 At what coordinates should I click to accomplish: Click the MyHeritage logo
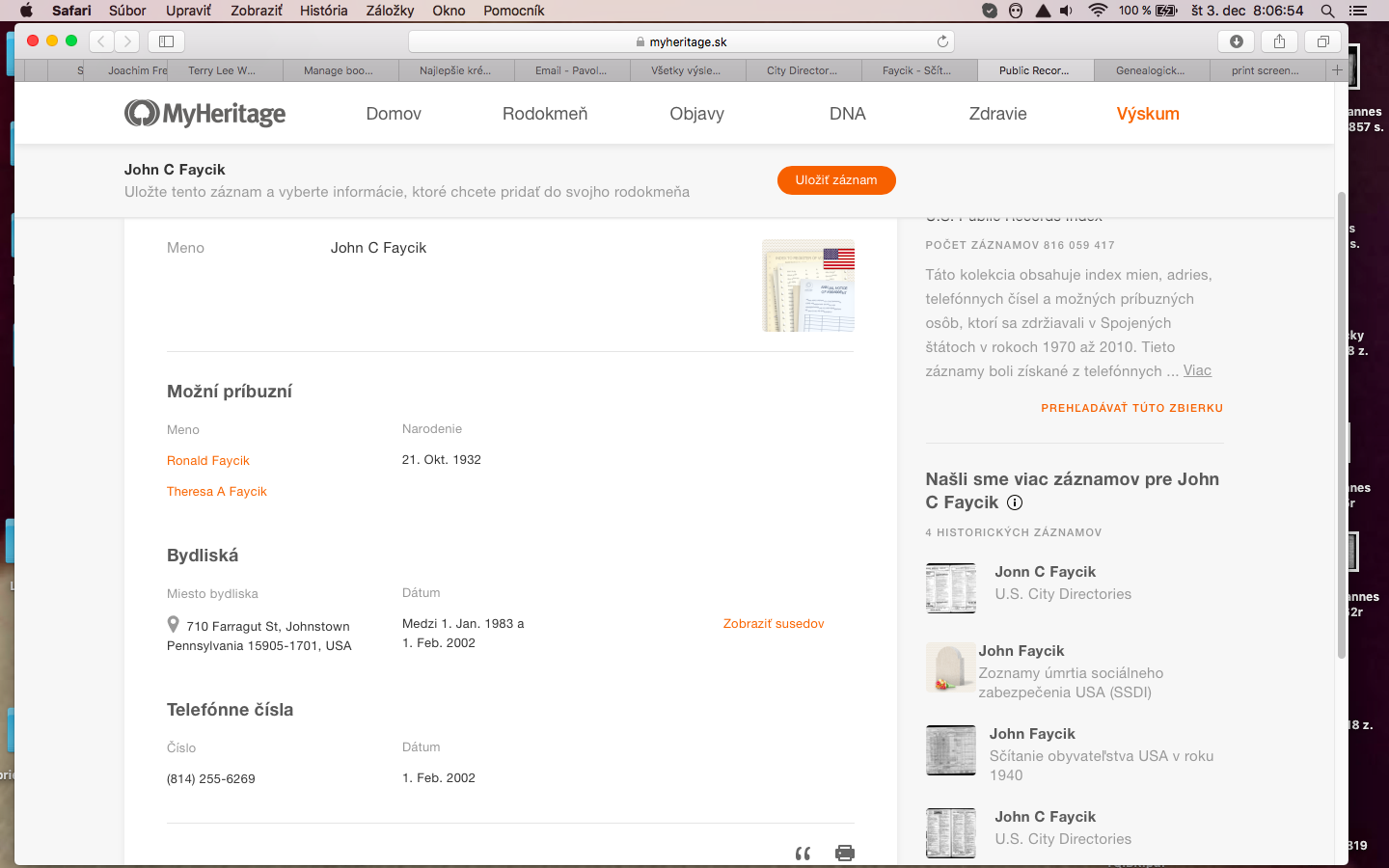[x=204, y=114]
